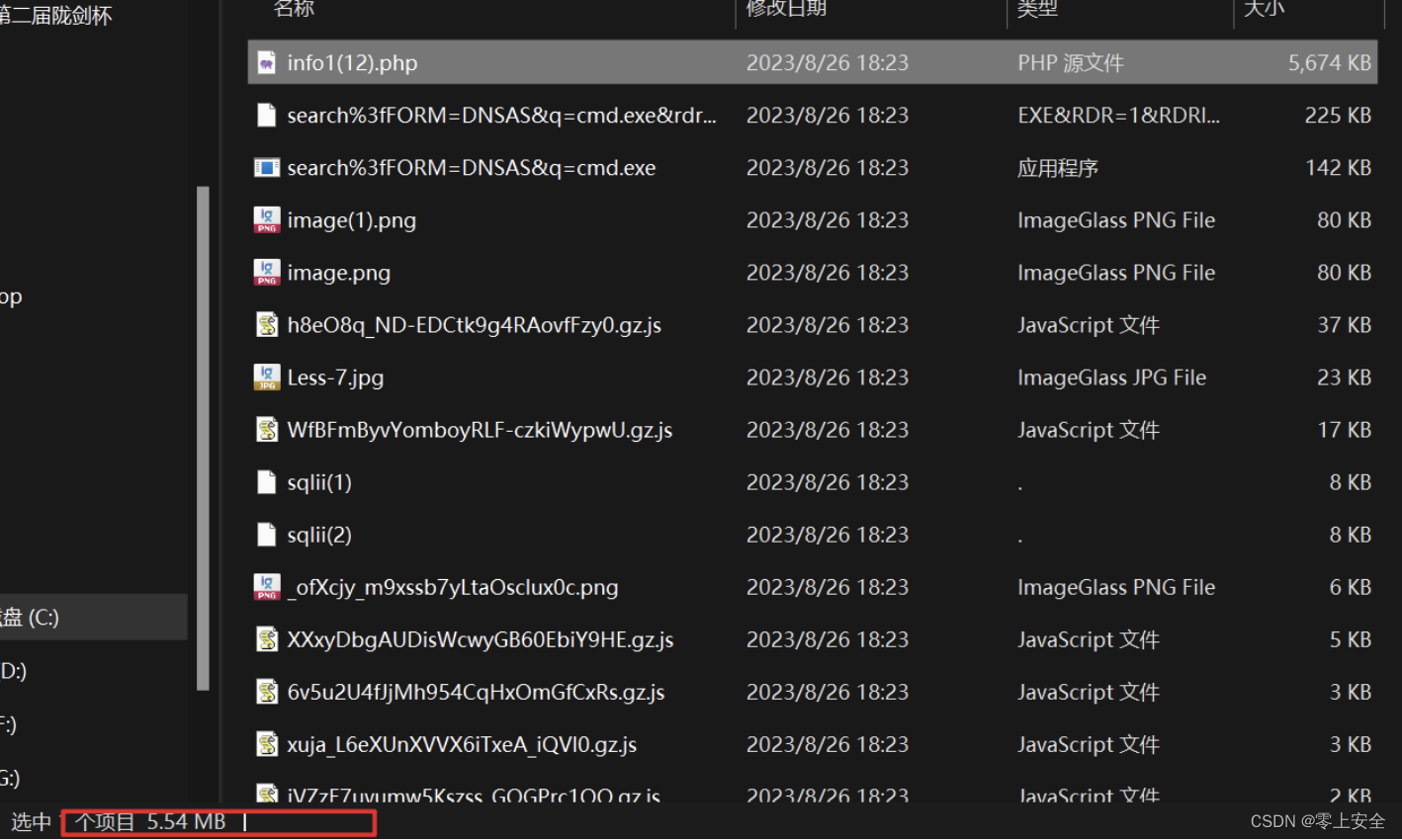Click the image(1).png PNG icon

pyautogui.click(x=267, y=219)
